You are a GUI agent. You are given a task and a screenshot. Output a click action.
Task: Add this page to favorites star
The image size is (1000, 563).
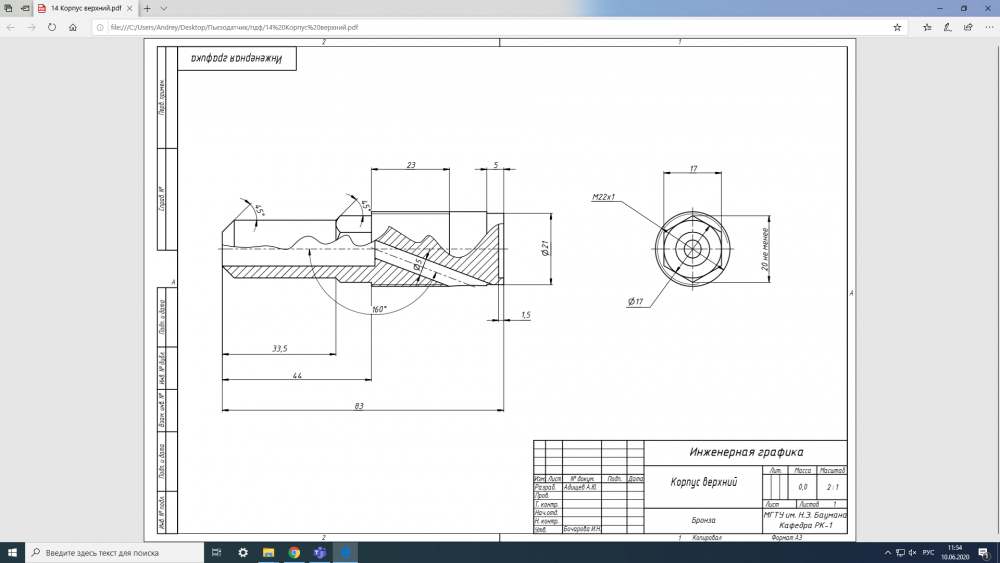pos(897,27)
